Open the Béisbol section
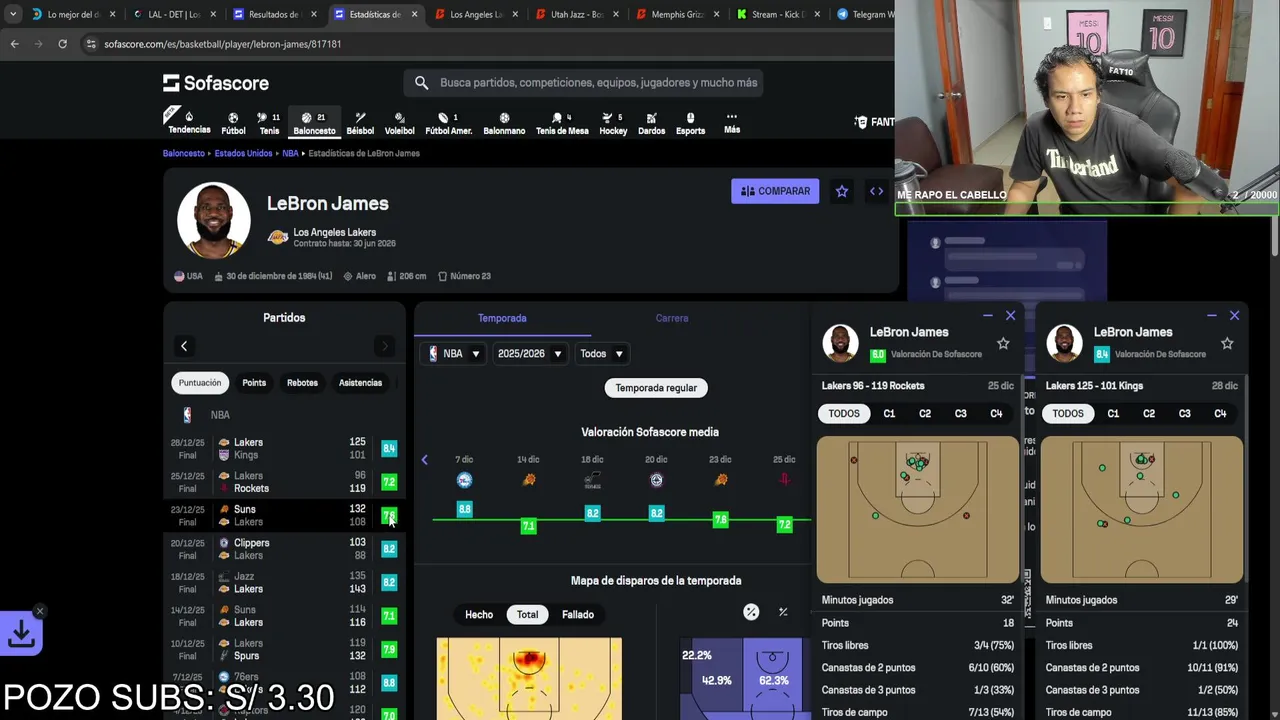Viewport: 1280px width, 720px height. coord(360,123)
